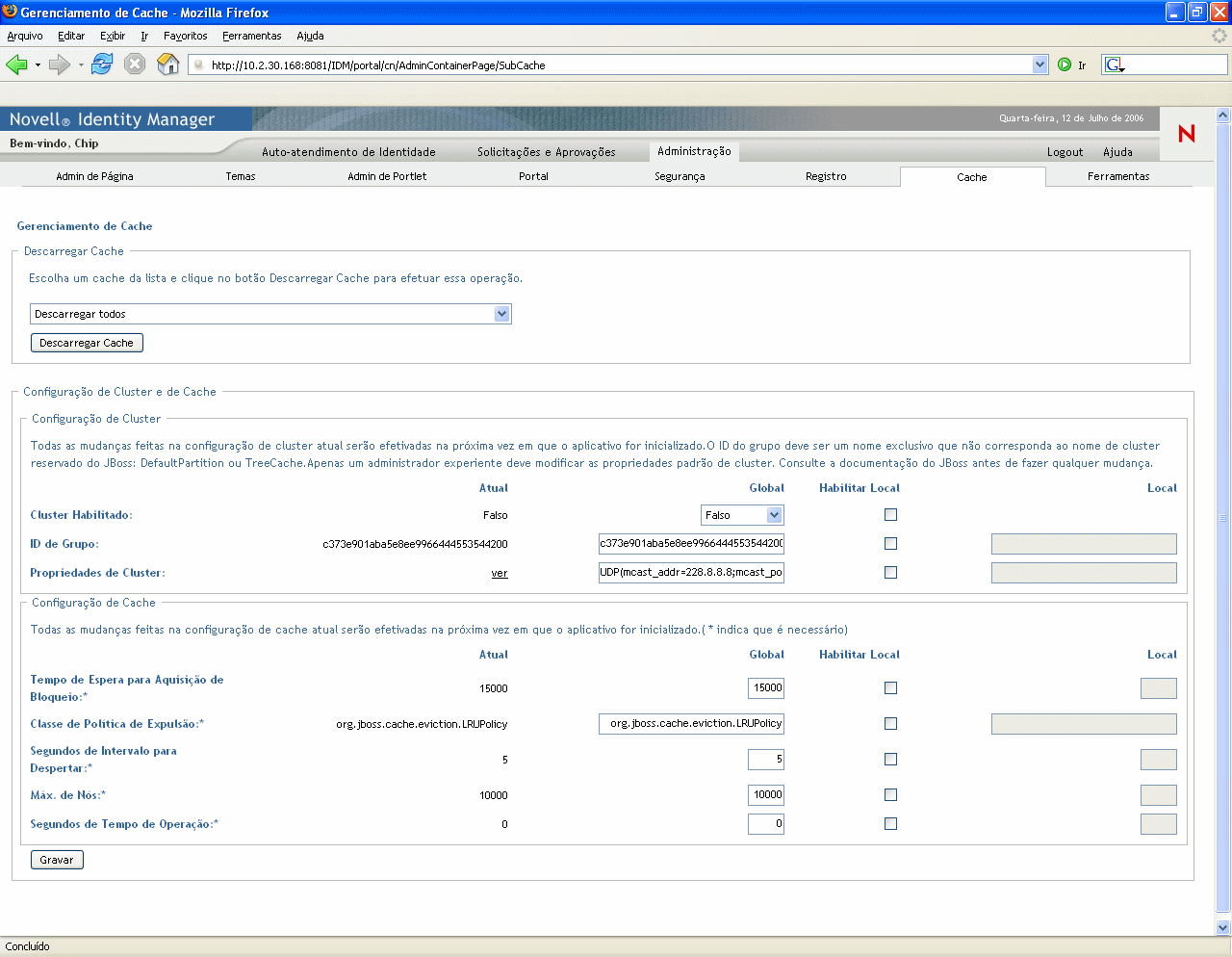Image resolution: width=1232 pixels, height=957 pixels.
Task: Open the Ferramentas menu
Action: click(x=252, y=36)
